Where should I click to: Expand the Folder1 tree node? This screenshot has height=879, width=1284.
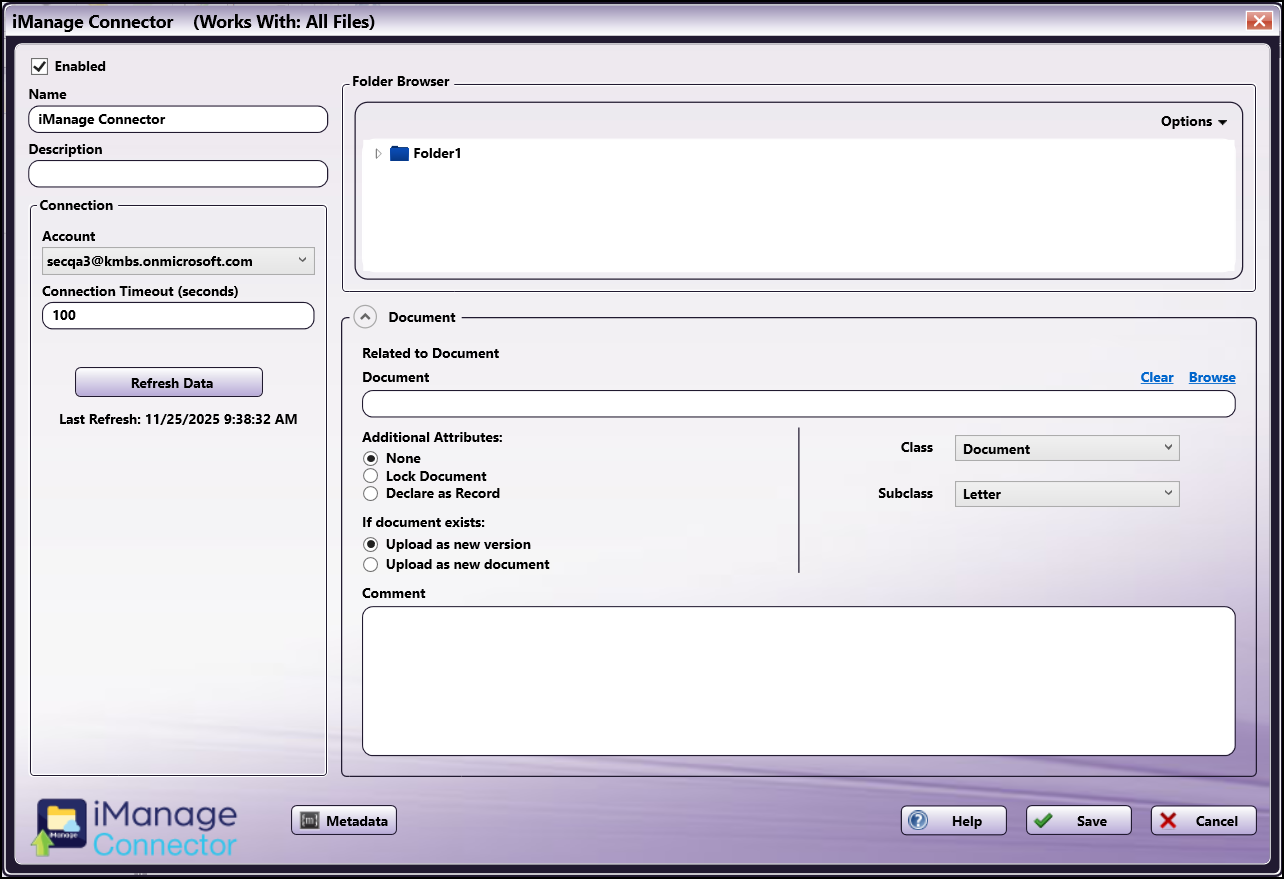click(x=378, y=154)
